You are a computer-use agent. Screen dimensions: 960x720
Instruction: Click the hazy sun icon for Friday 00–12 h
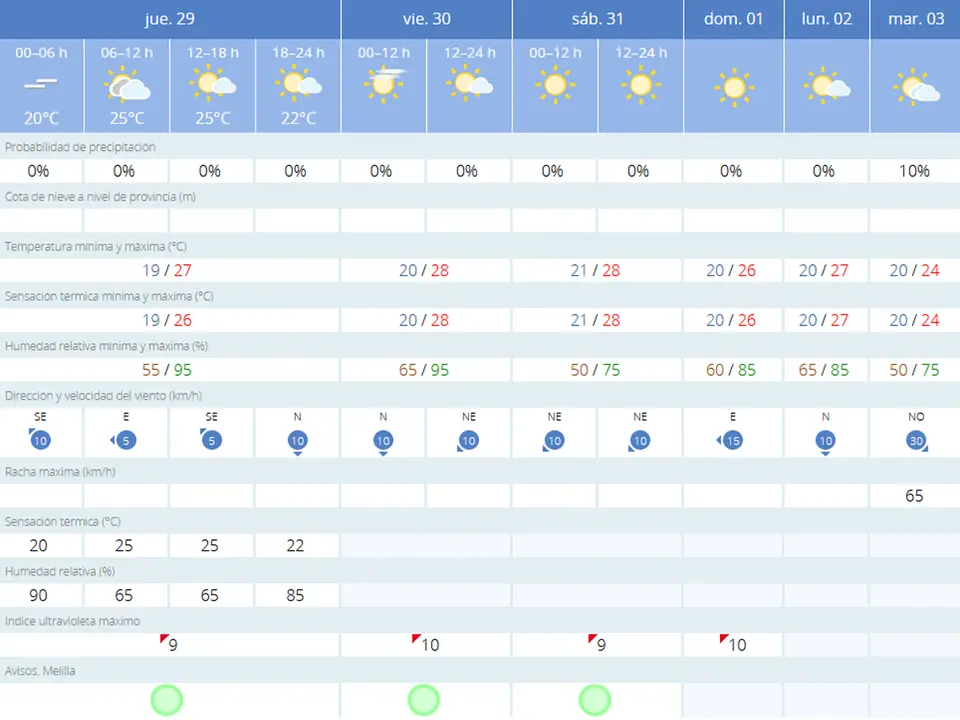click(x=384, y=83)
